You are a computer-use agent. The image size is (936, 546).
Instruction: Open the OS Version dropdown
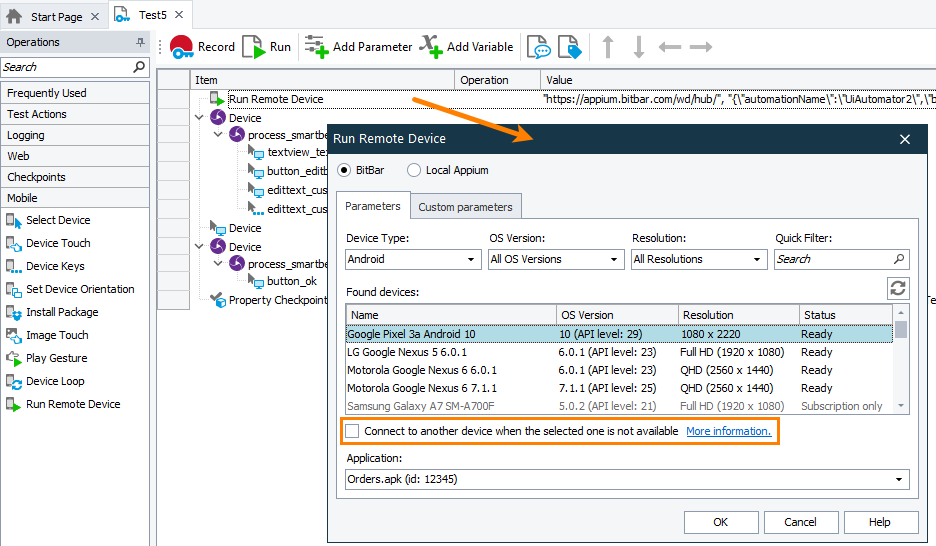pyautogui.click(x=556, y=259)
